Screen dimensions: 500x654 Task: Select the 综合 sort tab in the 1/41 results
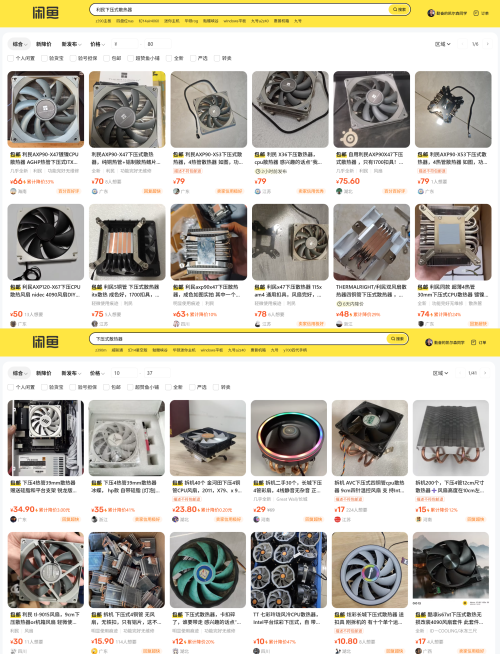click(x=19, y=373)
